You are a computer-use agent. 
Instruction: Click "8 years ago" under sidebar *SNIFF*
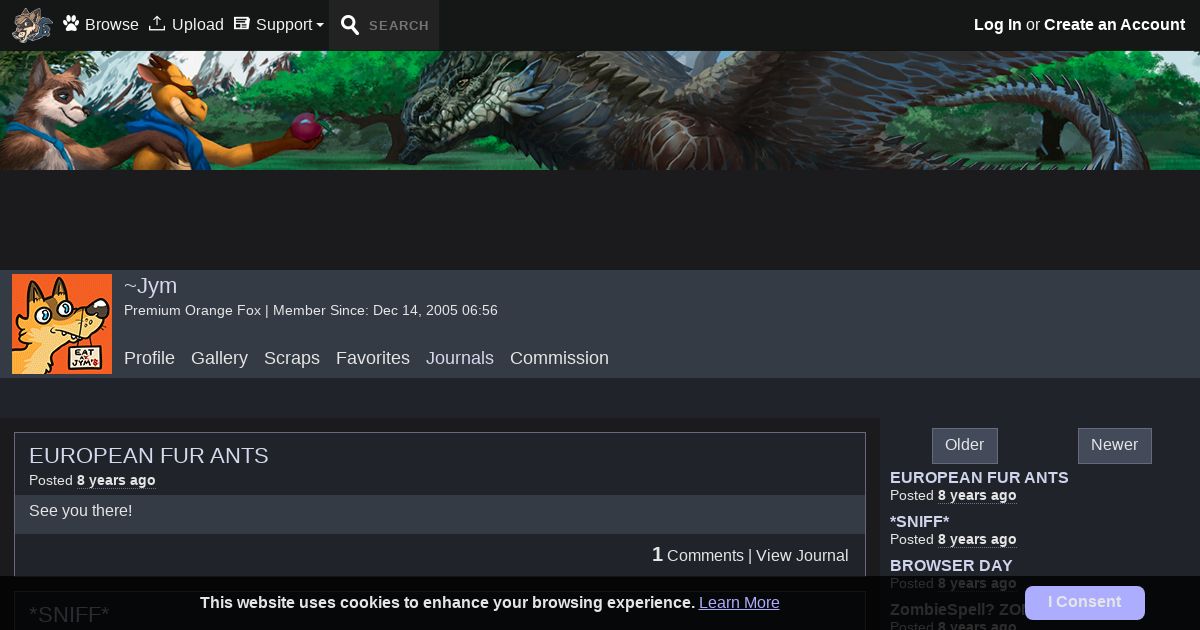[977, 539]
